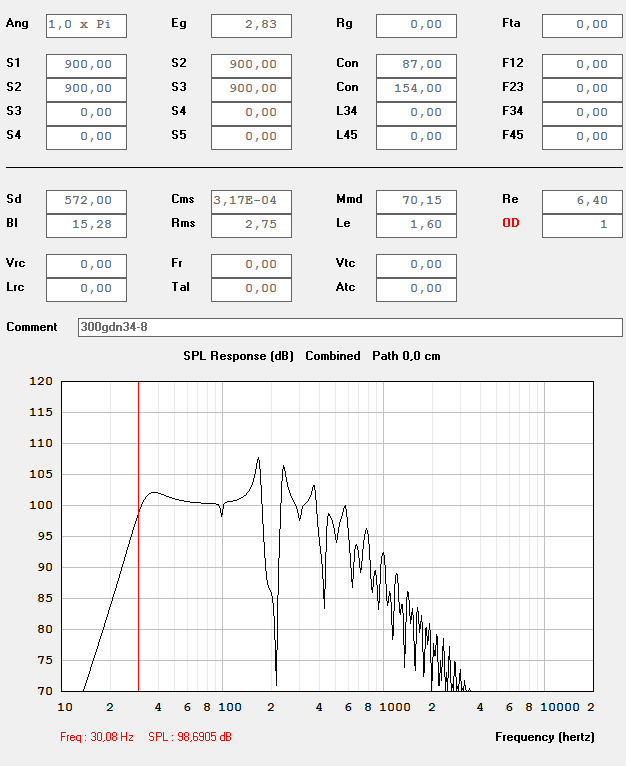Click the 'SPL Response (dB)' chart title
This screenshot has width=626, height=766.
pos(238,356)
